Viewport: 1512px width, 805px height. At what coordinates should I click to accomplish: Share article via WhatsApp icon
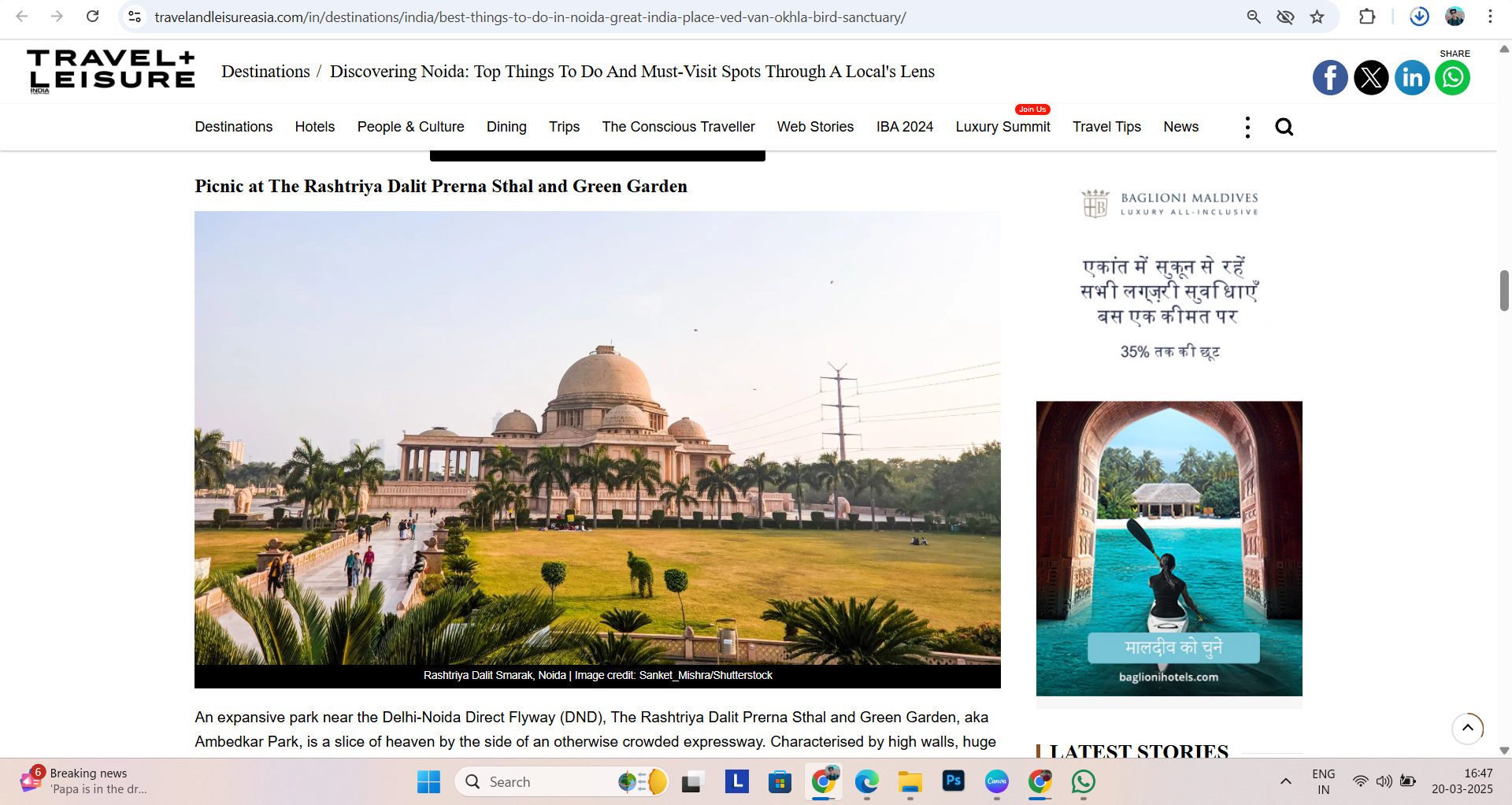coord(1452,77)
